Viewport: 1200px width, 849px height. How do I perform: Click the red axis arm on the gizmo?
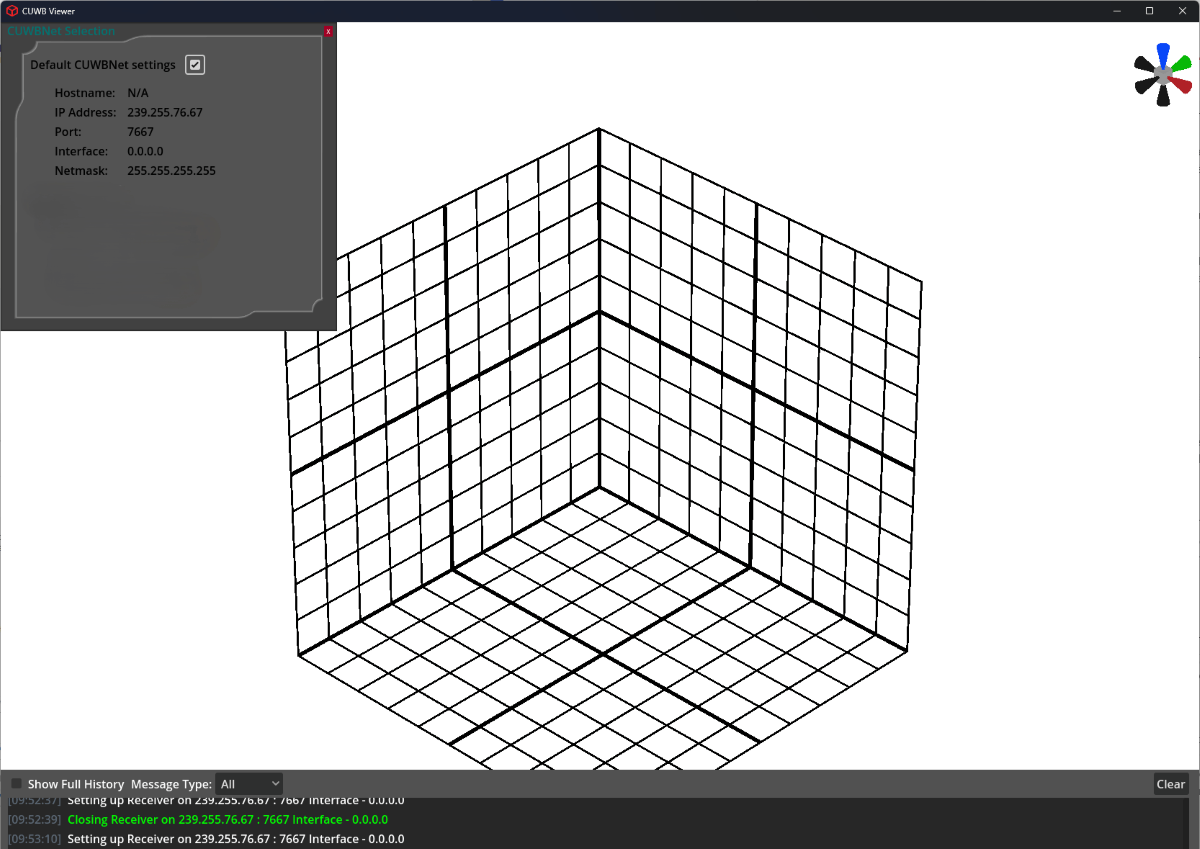(1180, 84)
